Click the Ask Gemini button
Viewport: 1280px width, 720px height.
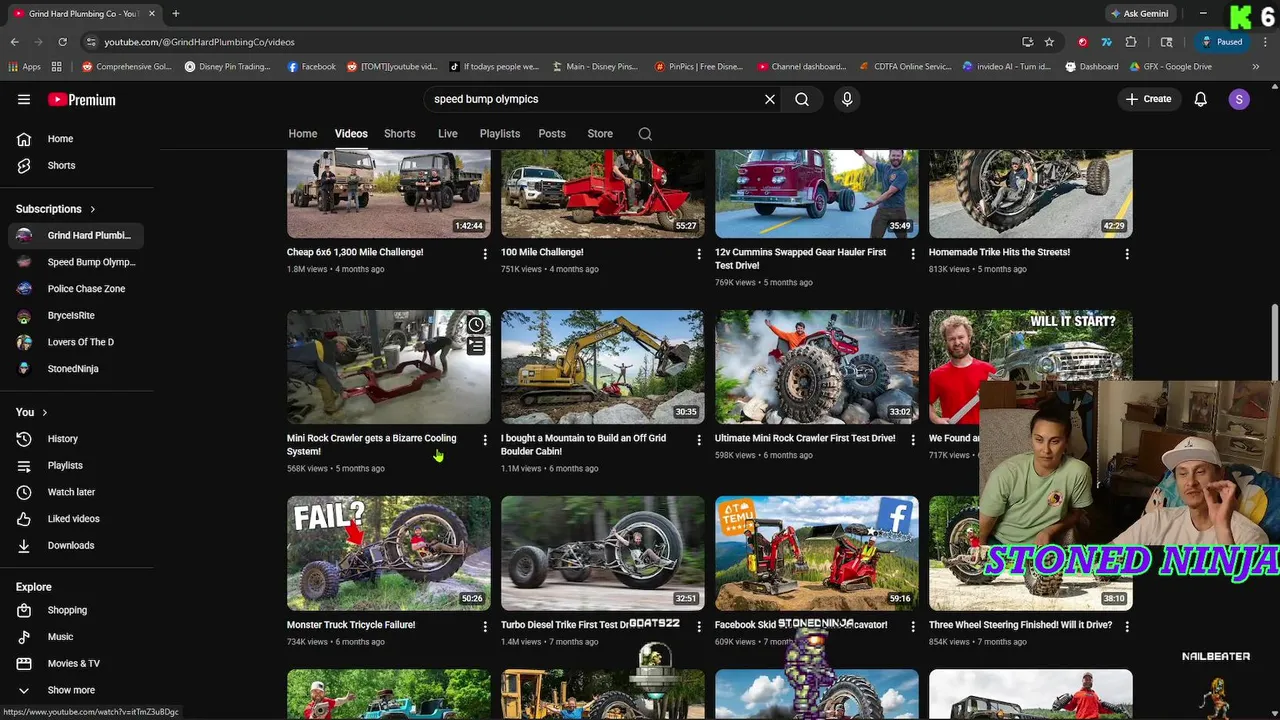pyautogui.click(x=1139, y=14)
